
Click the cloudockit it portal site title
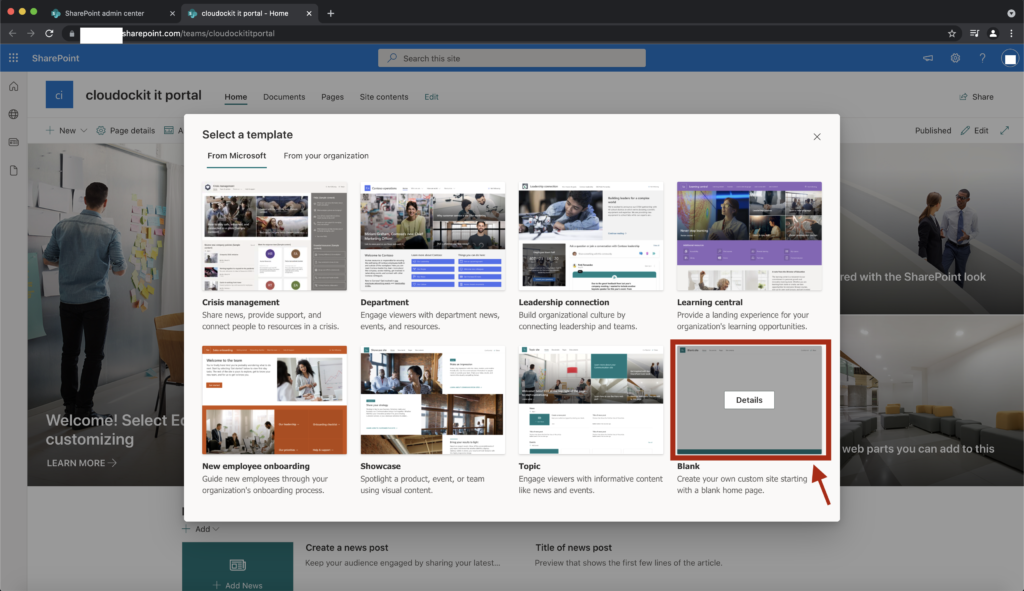coord(144,95)
